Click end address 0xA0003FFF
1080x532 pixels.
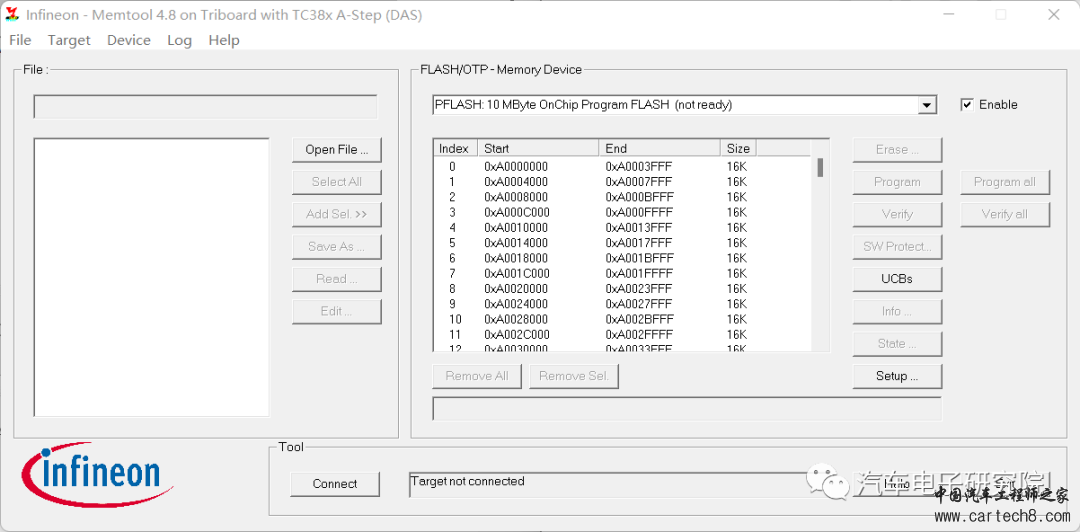coord(639,167)
